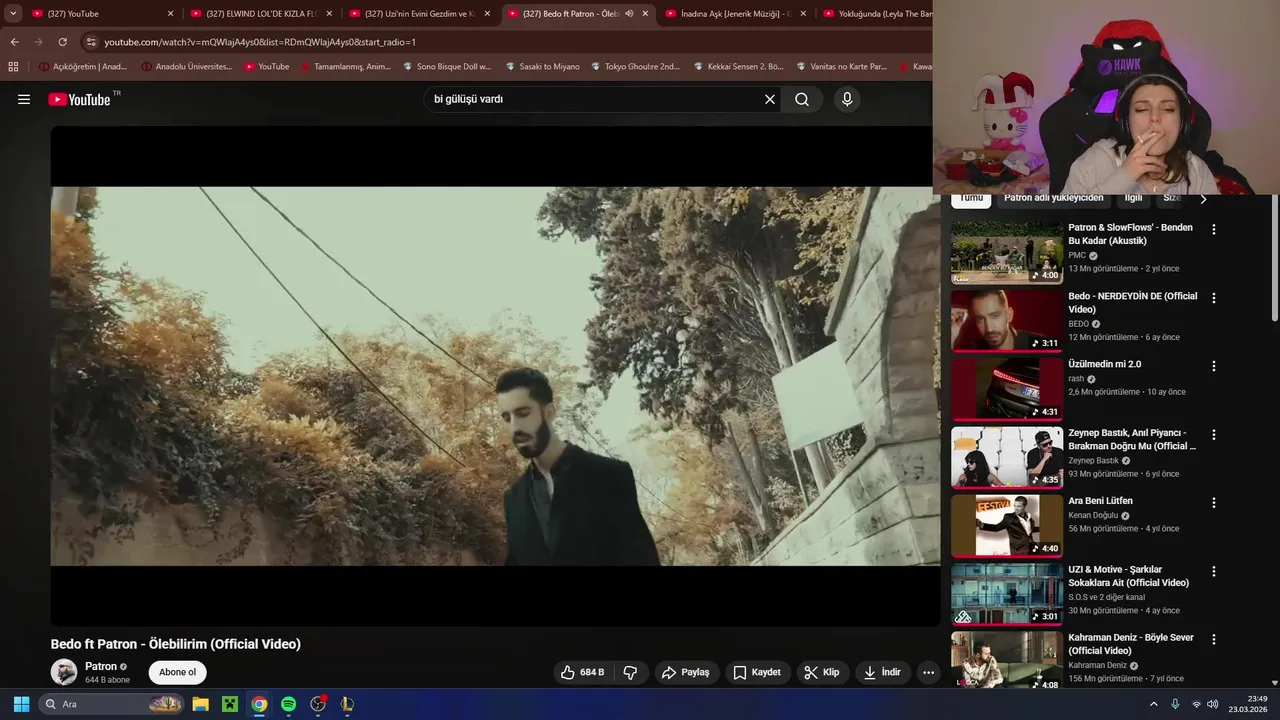Open more video actions ellipsis

point(928,672)
